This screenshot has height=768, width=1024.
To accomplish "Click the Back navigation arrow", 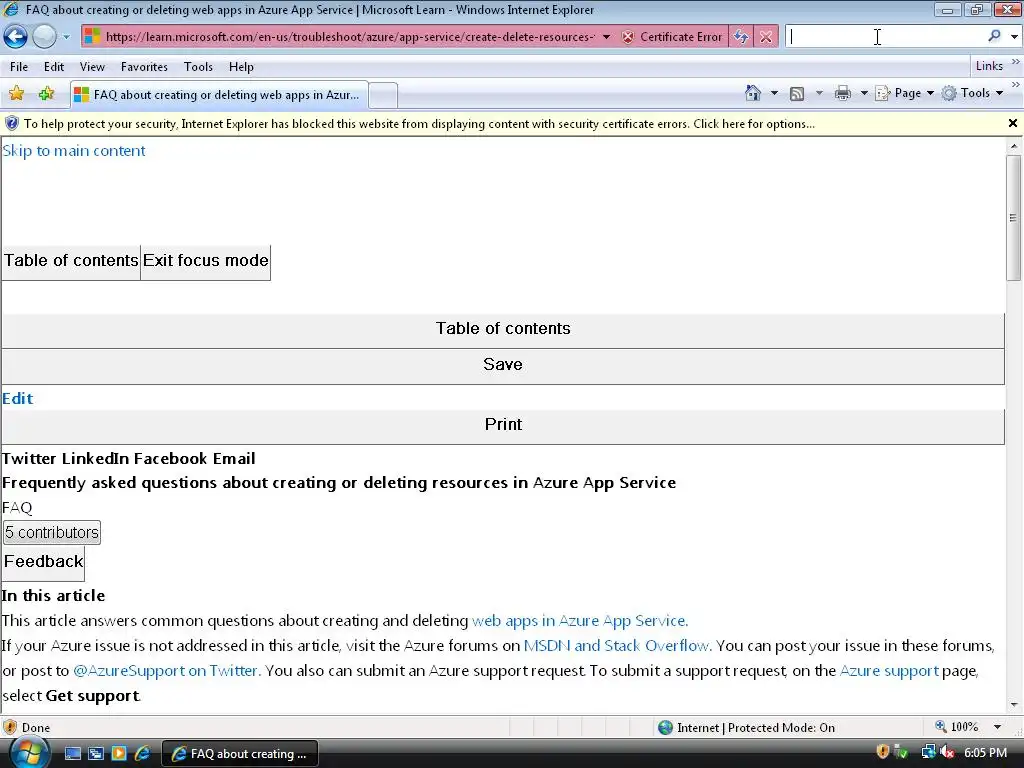I will point(16,37).
